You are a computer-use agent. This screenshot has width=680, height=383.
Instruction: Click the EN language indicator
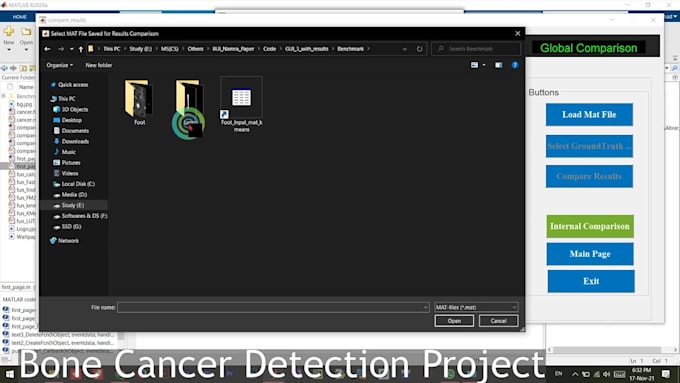[x=559, y=373]
